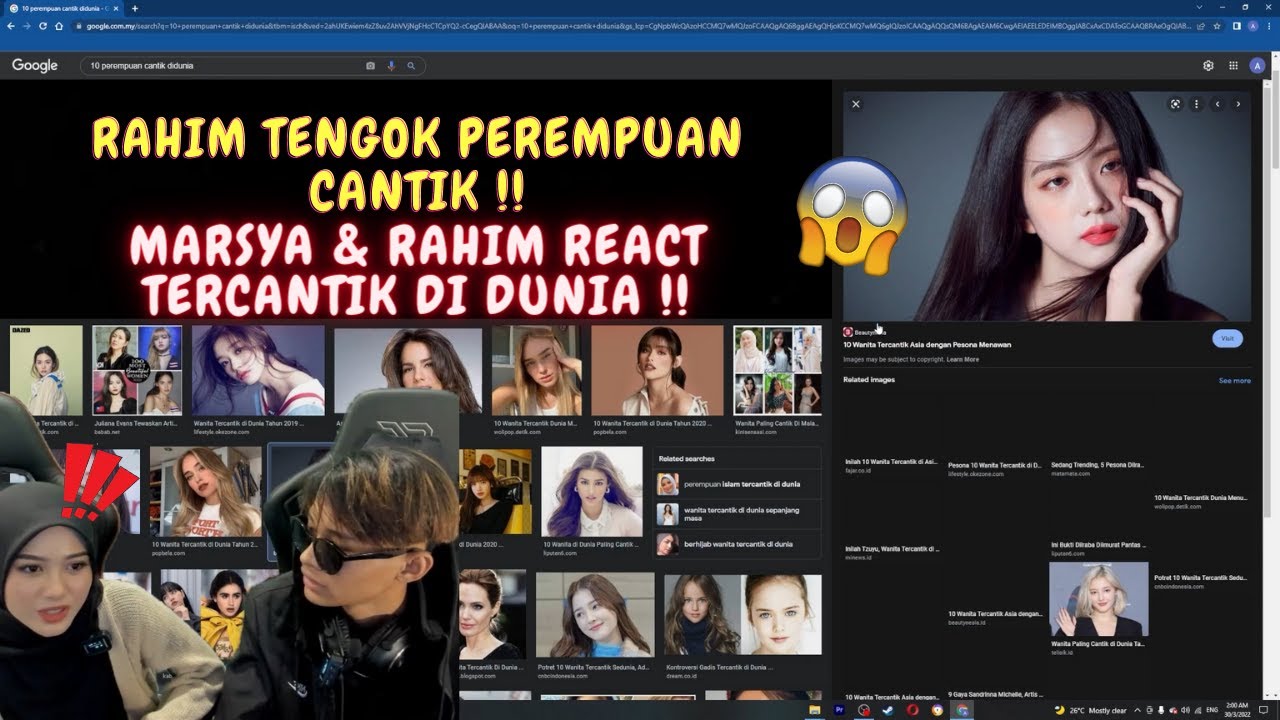Search by image using camera icon
Screen dimensions: 1280x720
pyautogui.click(x=370, y=66)
